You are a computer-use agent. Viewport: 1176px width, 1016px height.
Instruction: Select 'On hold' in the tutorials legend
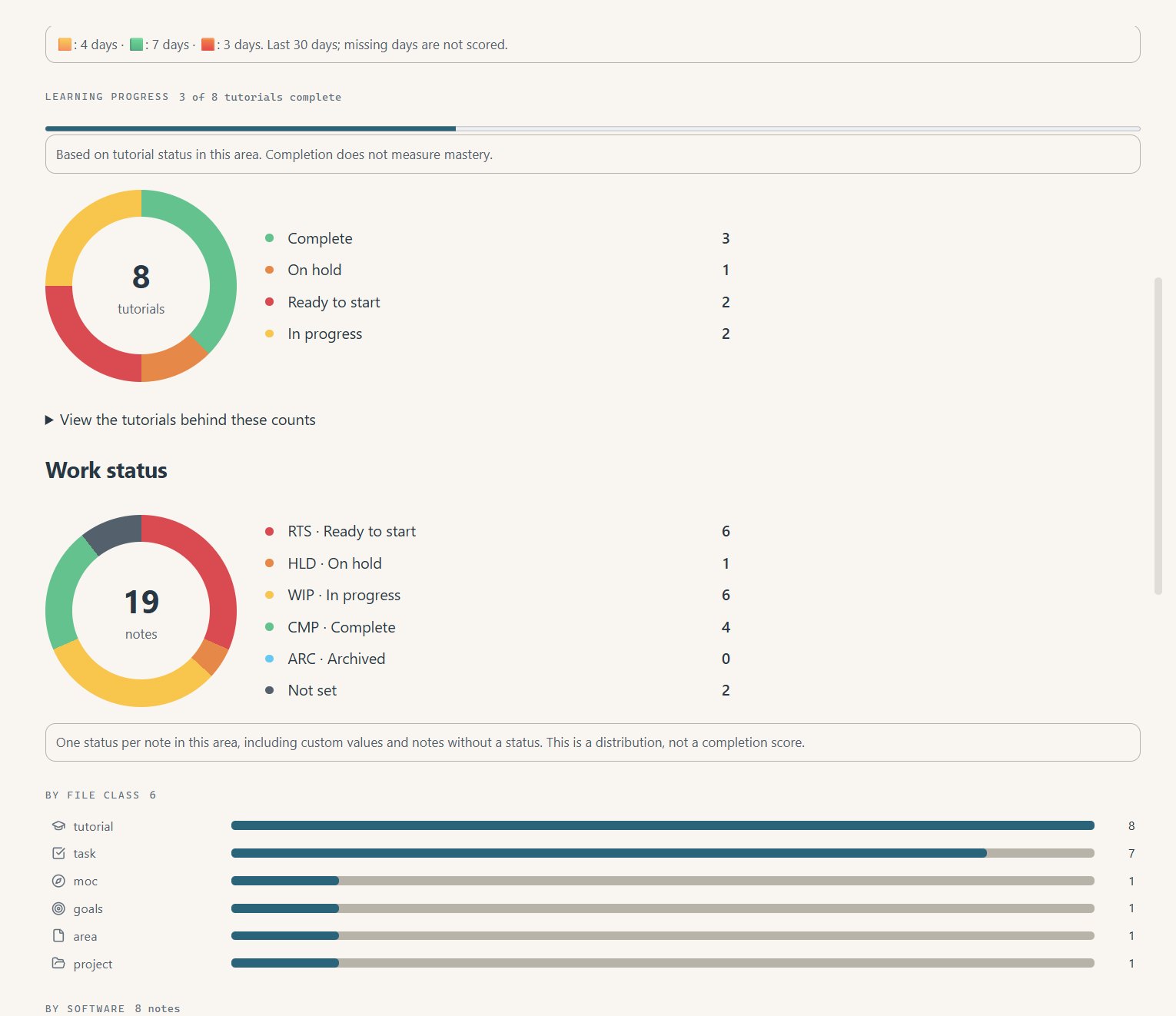coord(314,270)
